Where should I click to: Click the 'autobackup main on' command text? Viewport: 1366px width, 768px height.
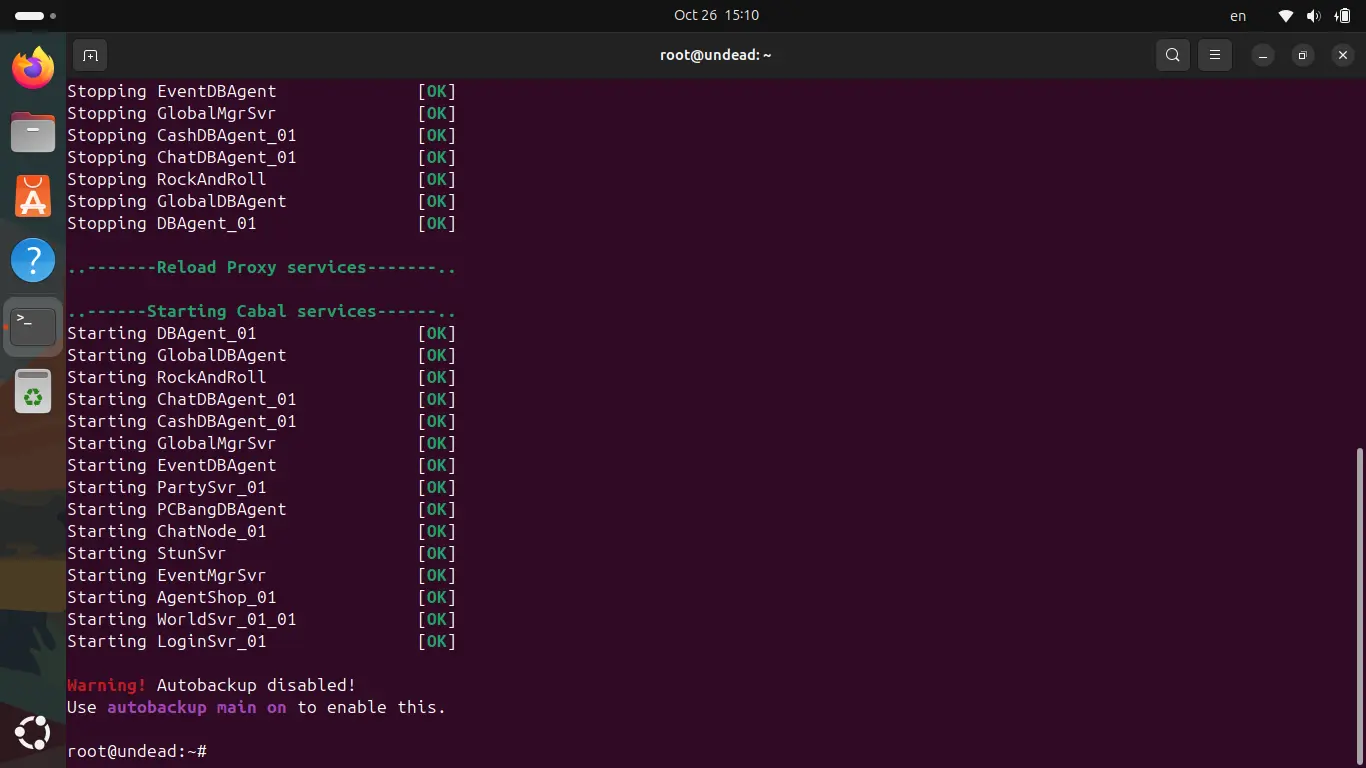point(197,707)
